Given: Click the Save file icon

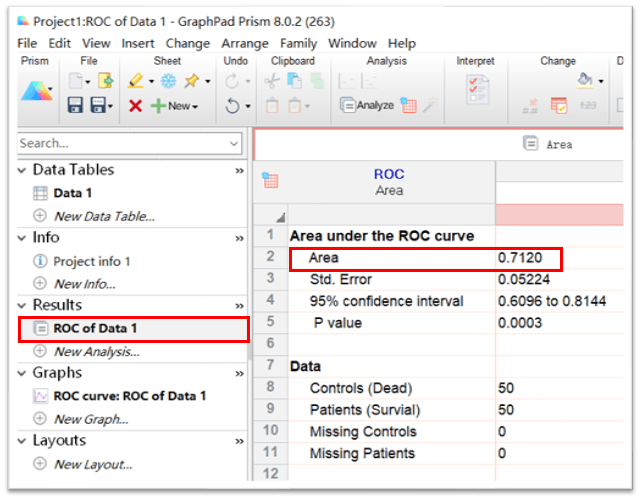Looking at the screenshot, I should coord(76,105).
